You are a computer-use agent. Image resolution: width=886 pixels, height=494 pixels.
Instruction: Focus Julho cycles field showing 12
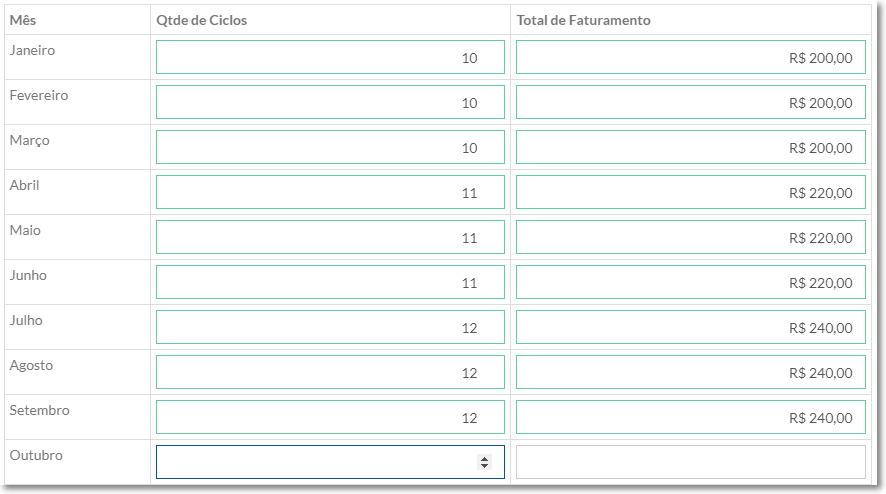click(330, 327)
